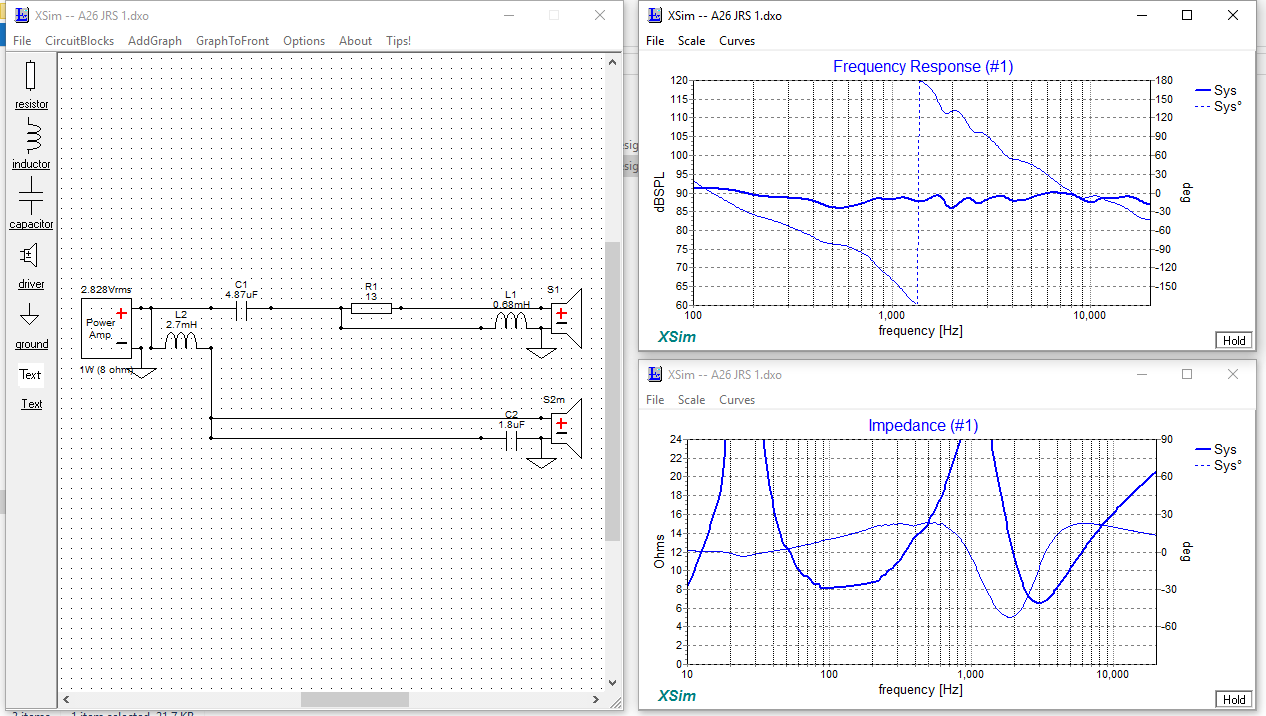Select capacitor C1 4.87uF in schematic
Image resolution: width=1266 pixels, height=716 pixels.
pyautogui.click(x=241, y=309)
